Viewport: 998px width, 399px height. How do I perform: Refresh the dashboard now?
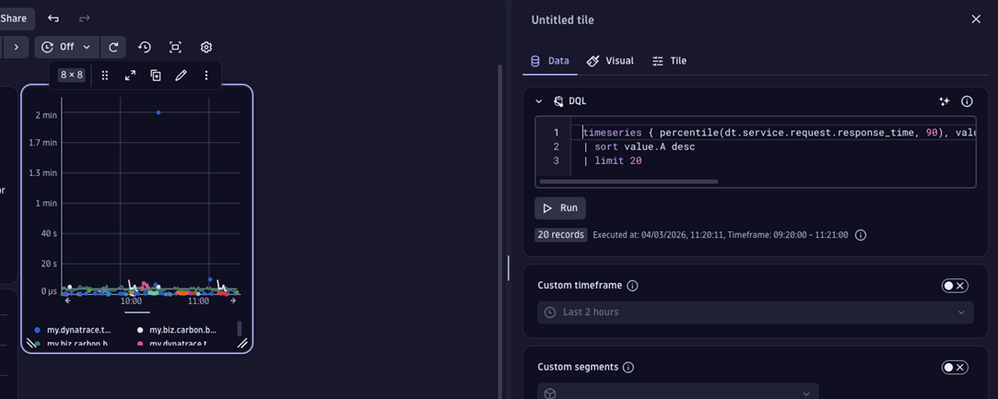coord(113,47)
